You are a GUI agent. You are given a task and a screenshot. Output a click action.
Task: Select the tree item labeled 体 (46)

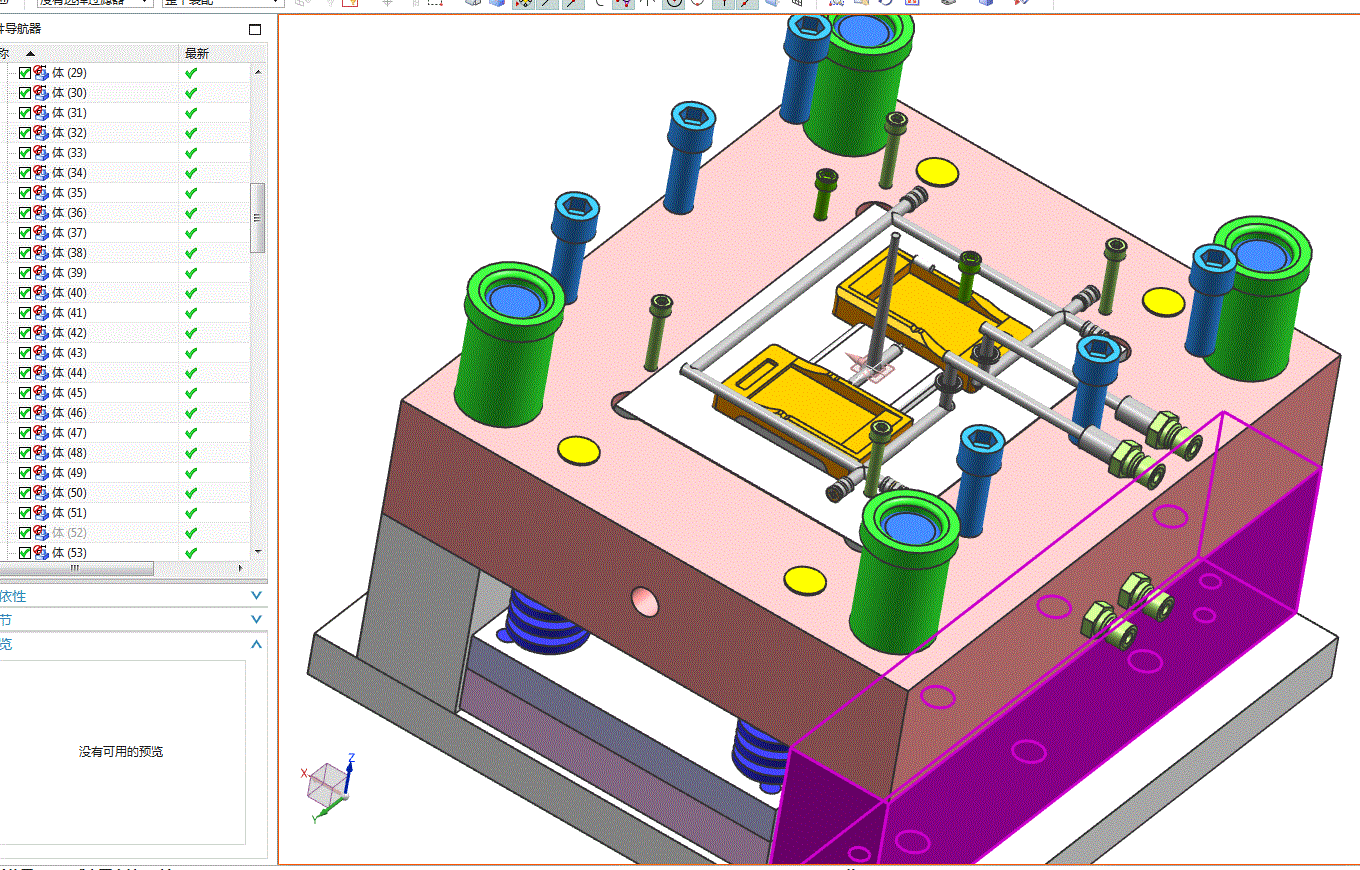tap(69, 413)
